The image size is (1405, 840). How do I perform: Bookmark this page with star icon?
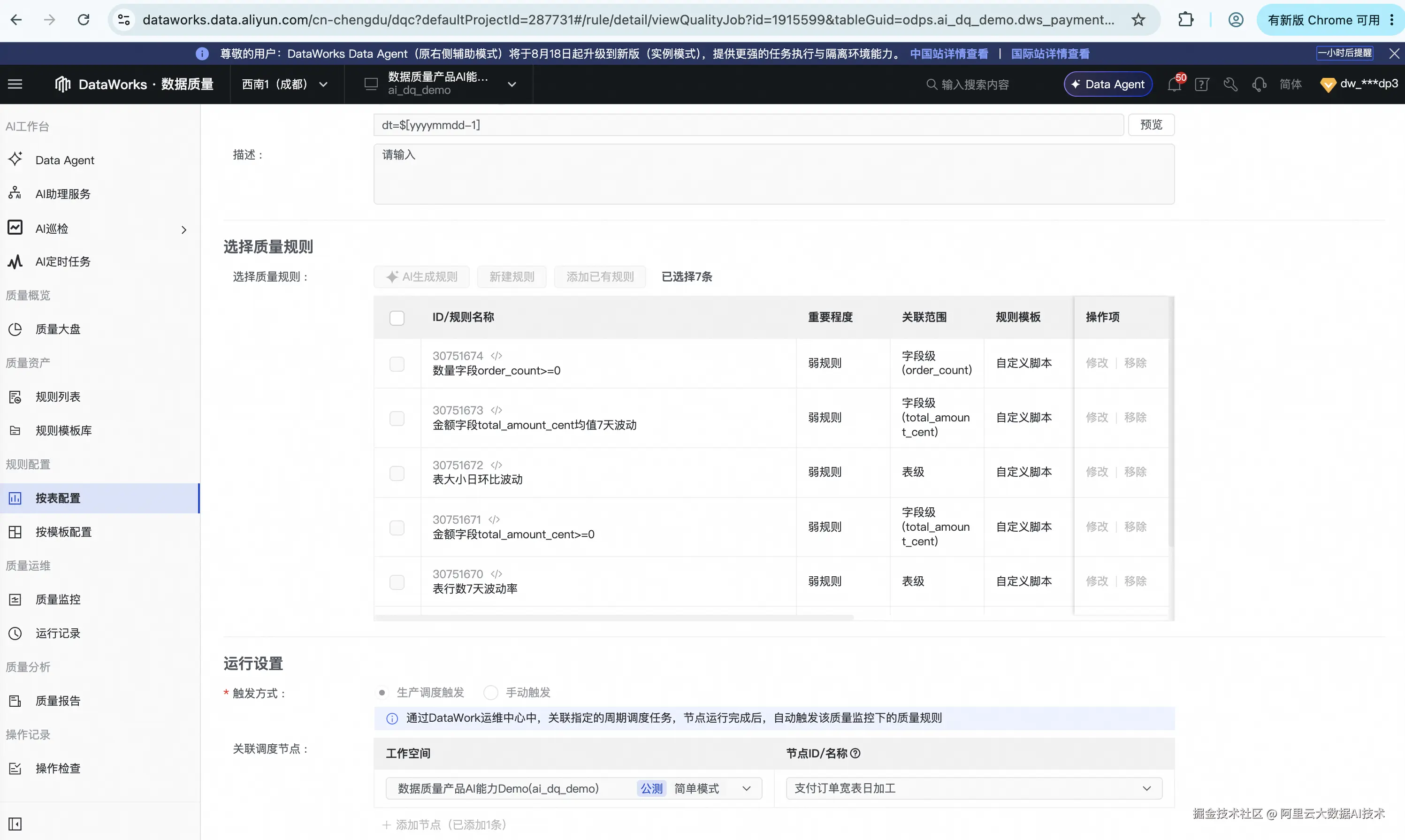pos(1138,20)
